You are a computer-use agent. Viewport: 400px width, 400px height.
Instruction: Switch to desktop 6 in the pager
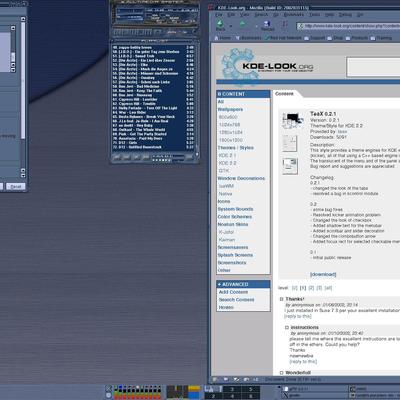pos(251,396)
